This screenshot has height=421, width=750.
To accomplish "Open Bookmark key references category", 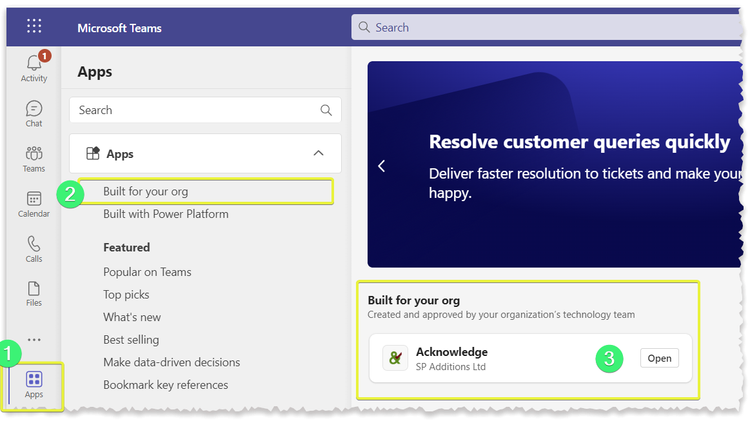I will tap(165, 385).
